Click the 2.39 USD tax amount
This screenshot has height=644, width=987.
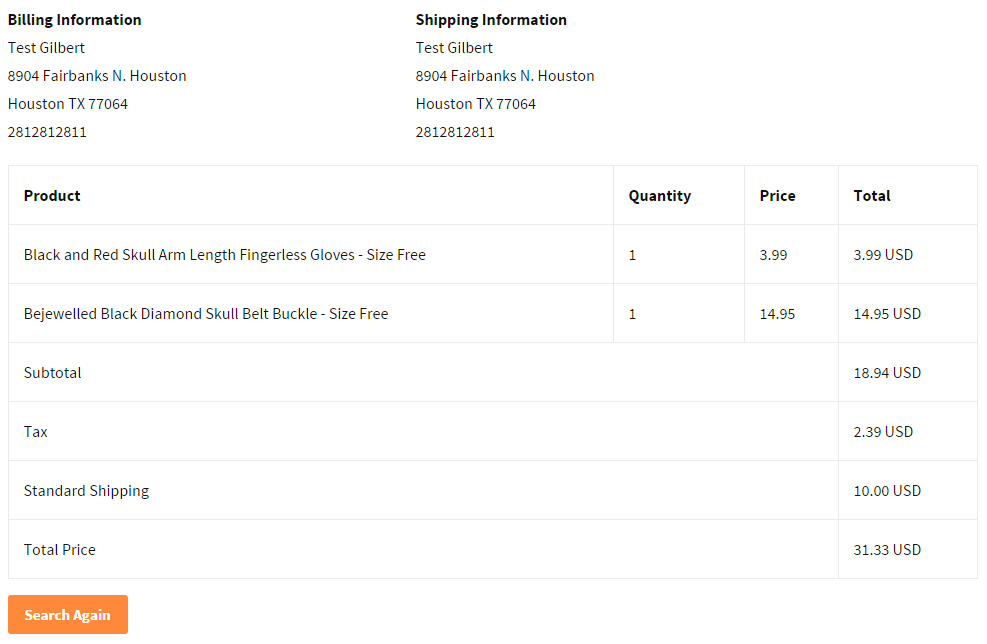tap(883, 432)
